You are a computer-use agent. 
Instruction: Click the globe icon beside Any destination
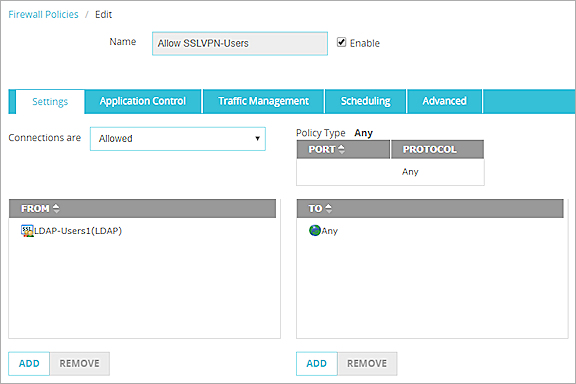pos(315,230)
